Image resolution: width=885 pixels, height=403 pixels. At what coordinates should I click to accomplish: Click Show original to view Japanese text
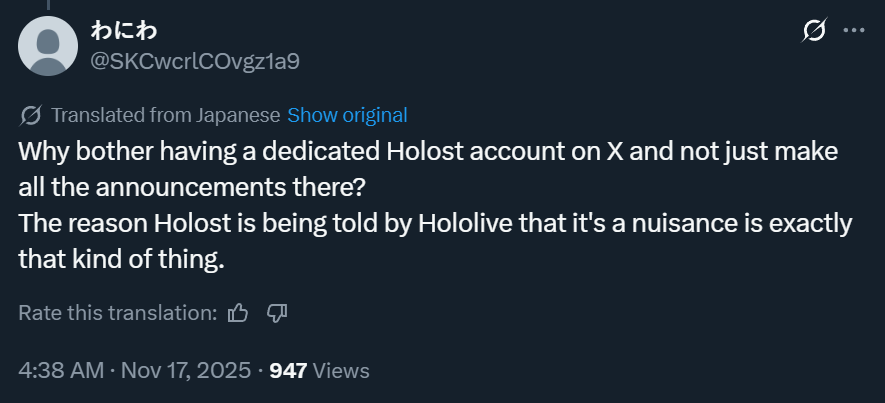pyautogui.click(x=347, y=115)
